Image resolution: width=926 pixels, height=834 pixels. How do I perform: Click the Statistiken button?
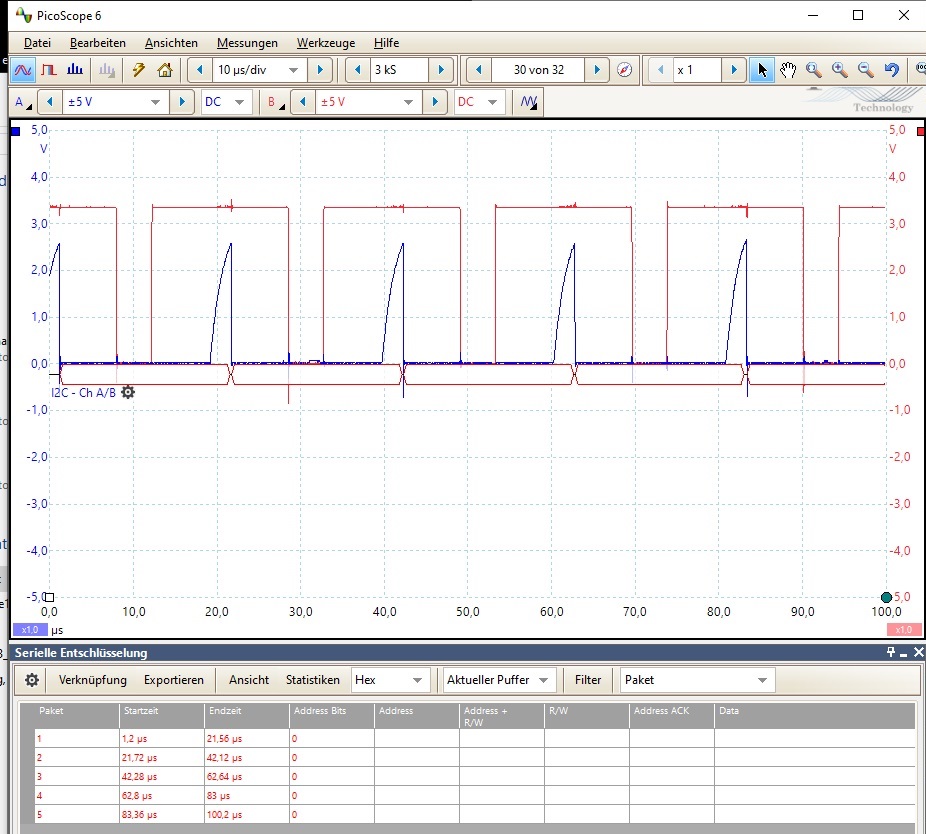pos(312,680)
